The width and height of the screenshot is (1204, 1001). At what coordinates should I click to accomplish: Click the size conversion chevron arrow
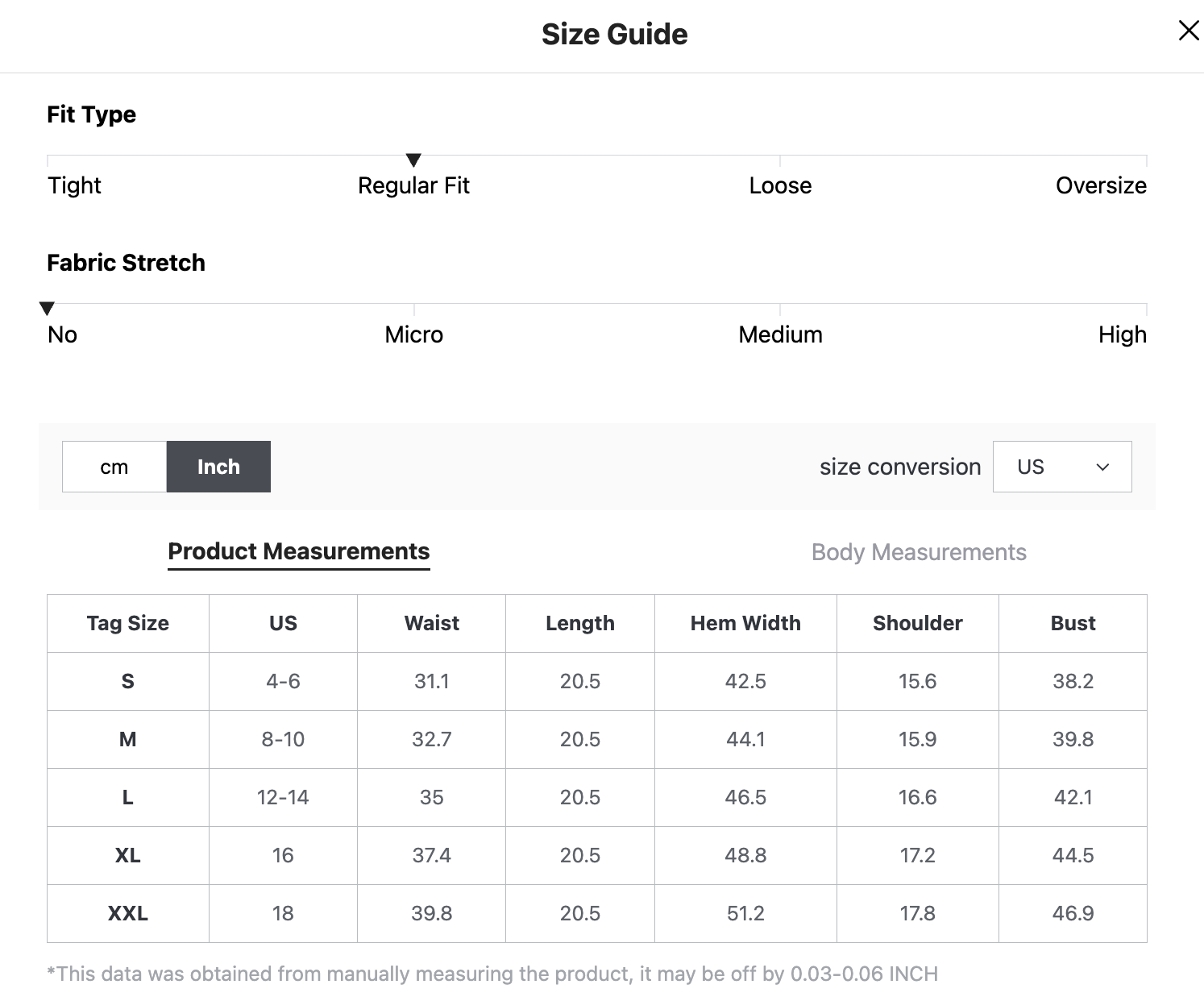1102,467
